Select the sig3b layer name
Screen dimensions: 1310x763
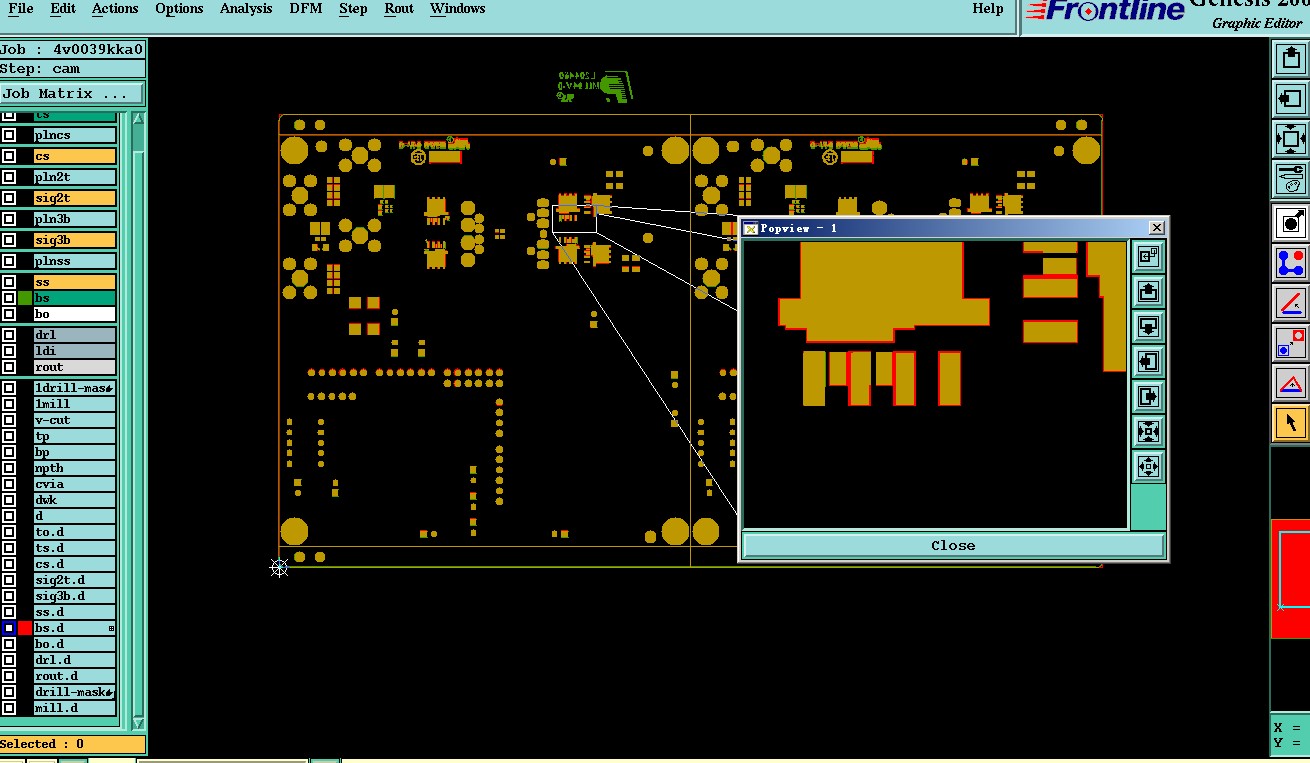tap(75, 240)
